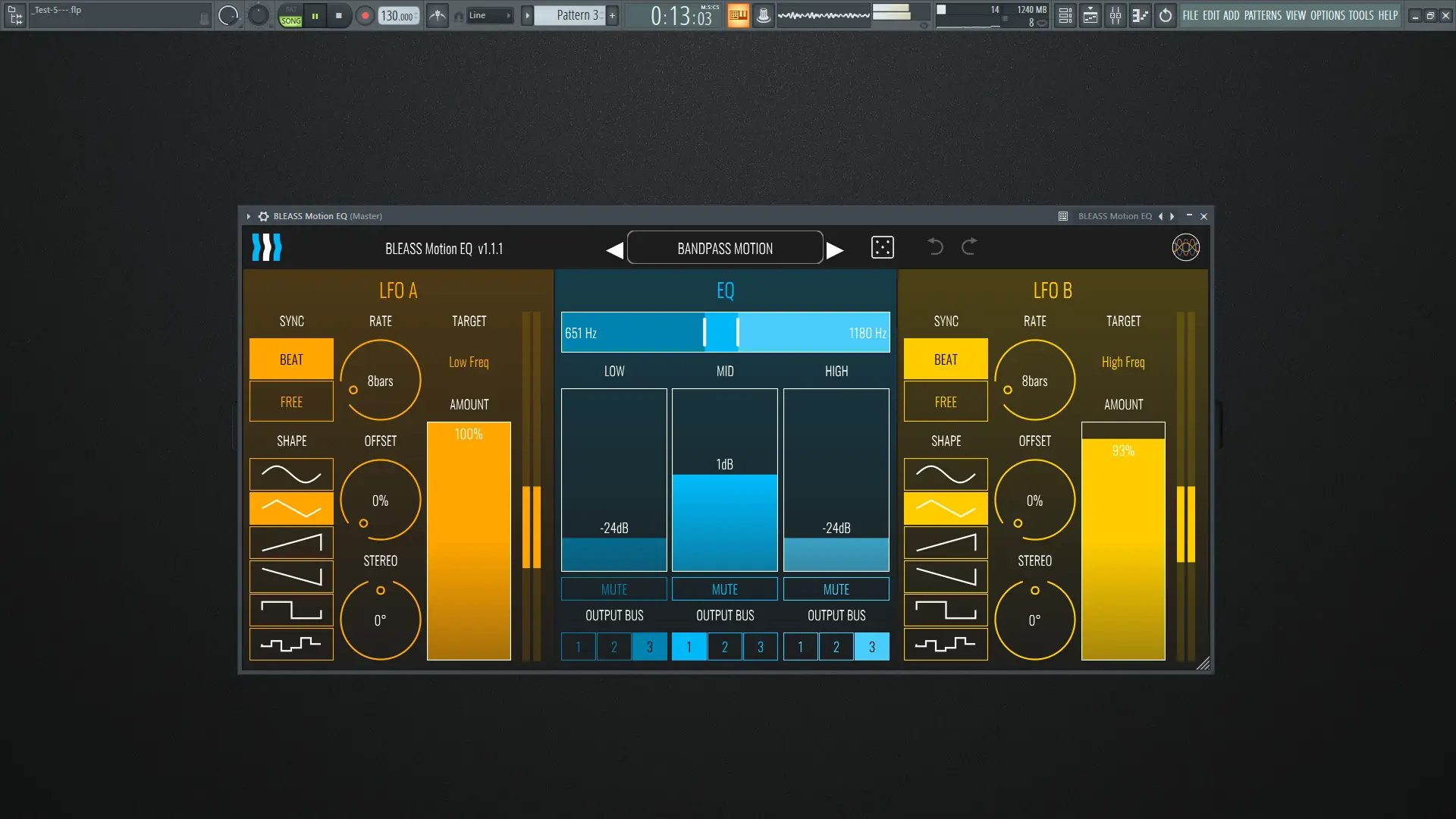Toggle the metronome in the transport bar

763,14
